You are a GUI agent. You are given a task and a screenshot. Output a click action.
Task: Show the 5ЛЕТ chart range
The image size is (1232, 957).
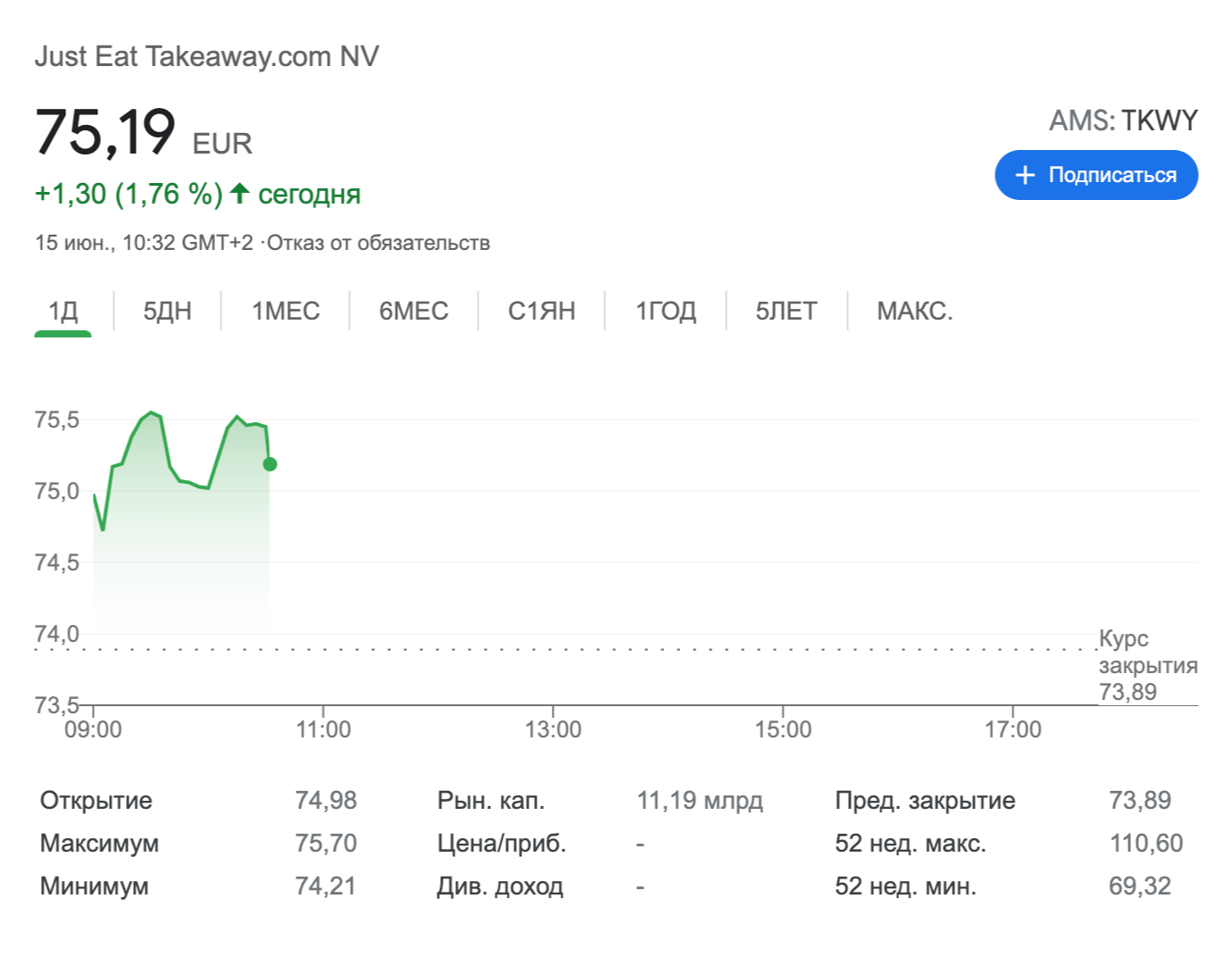coord(787,311)
